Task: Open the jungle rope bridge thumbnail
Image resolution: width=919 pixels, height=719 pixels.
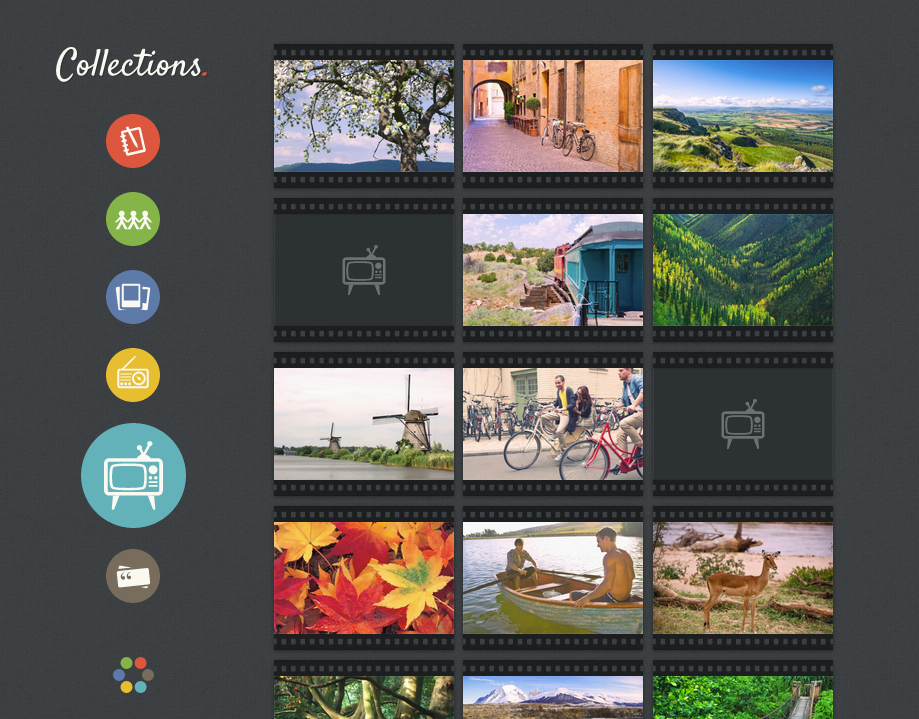Action: [x=743, y=697]
